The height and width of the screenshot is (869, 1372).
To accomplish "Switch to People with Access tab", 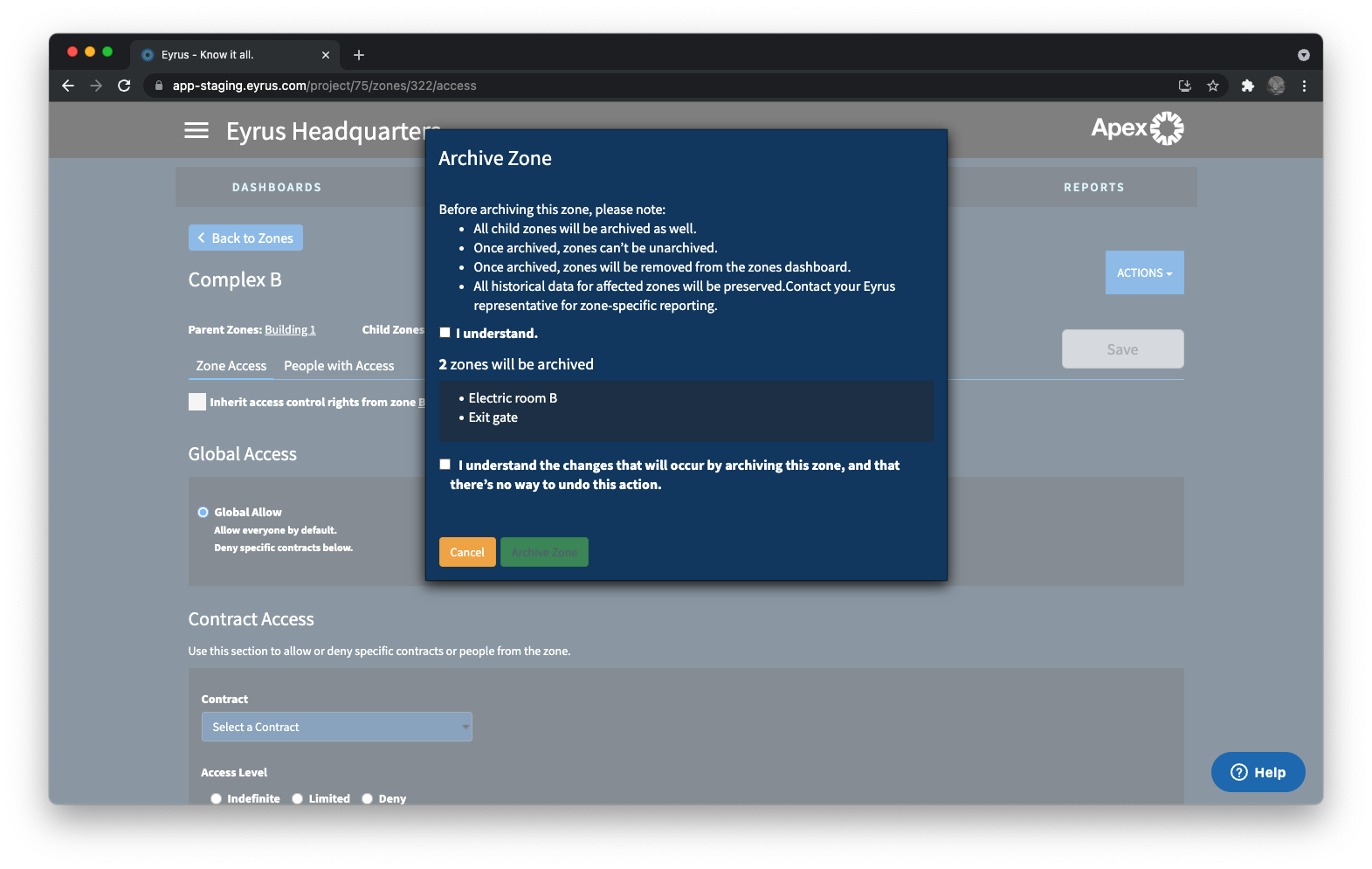I will (x=339, y=366).
